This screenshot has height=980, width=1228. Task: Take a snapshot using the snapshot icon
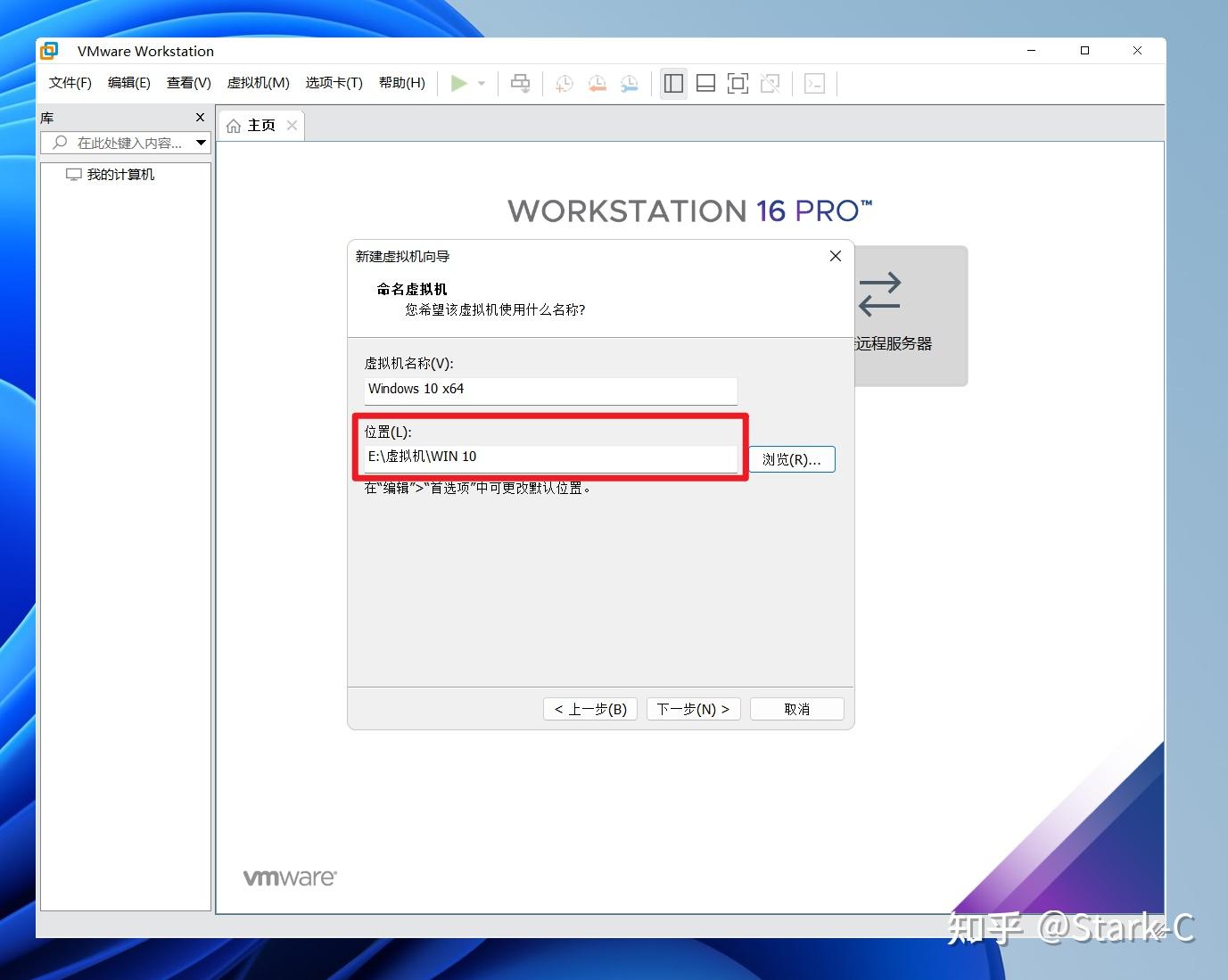pos(563,83)
